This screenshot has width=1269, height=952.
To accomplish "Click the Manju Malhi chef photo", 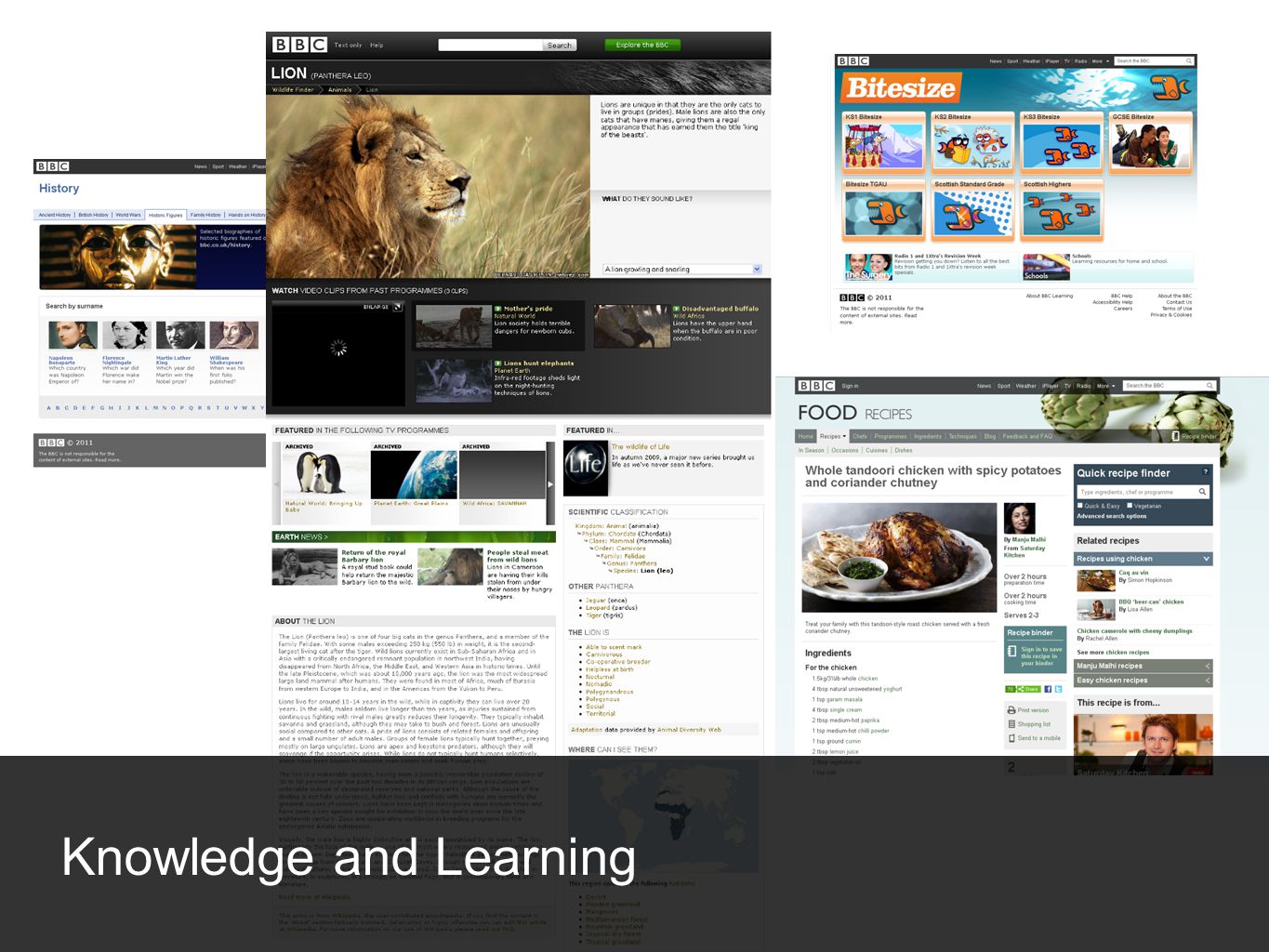I will click(1019, 519).
